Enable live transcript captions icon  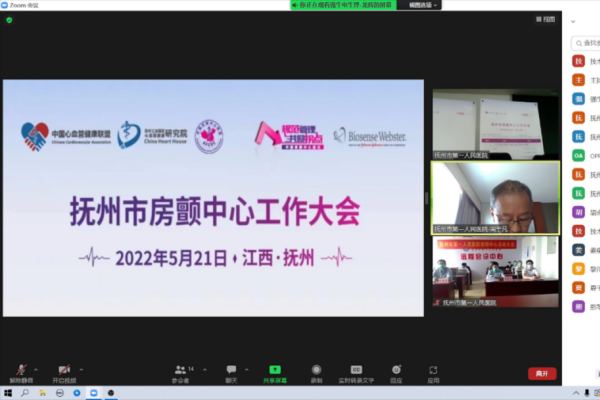coord(356,371)
